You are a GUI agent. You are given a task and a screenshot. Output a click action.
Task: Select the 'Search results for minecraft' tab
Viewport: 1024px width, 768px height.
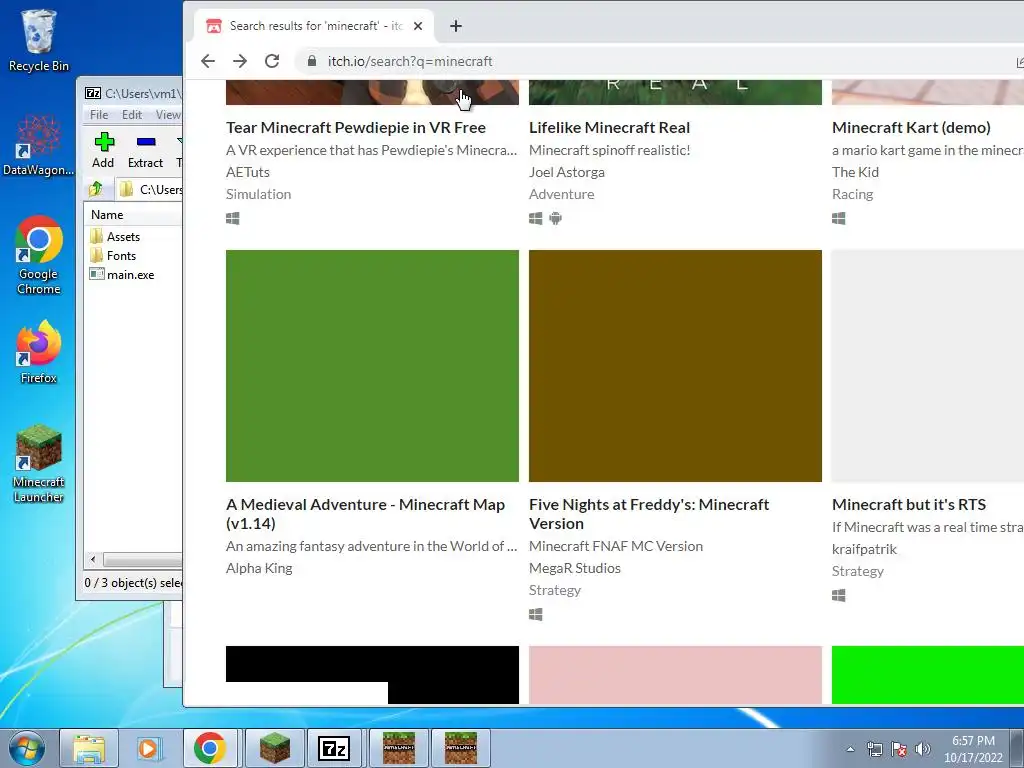coord(314,26)
